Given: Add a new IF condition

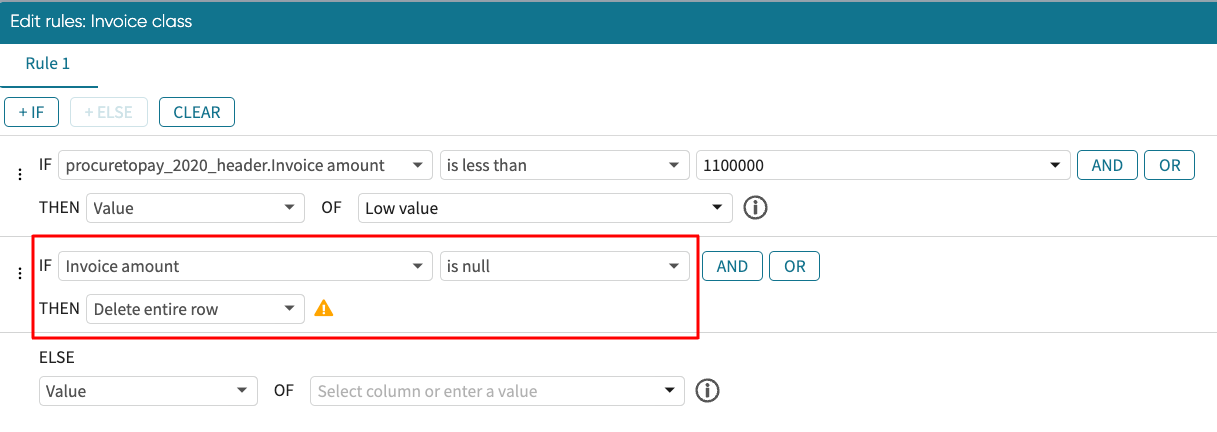Looking at the screenshot, I should click(31, 112).
